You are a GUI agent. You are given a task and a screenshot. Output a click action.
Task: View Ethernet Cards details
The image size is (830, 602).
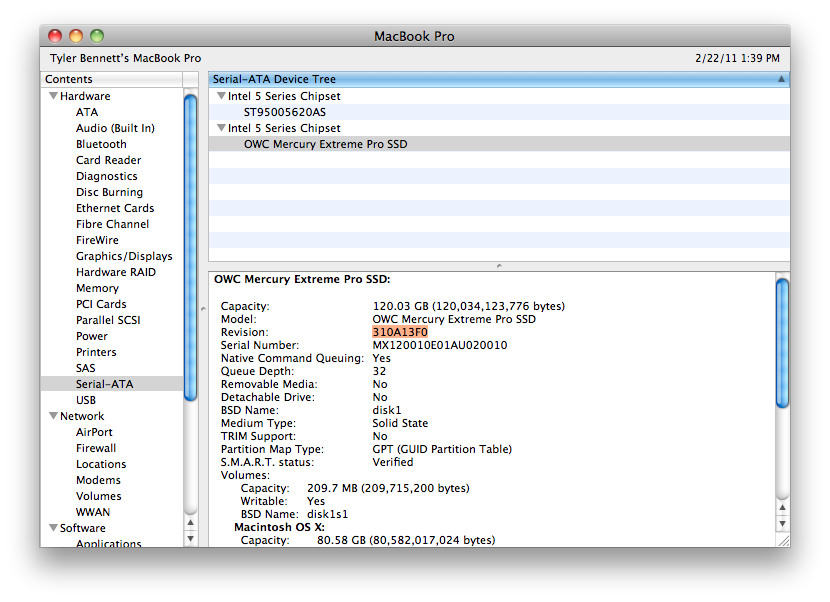(115, 208)
